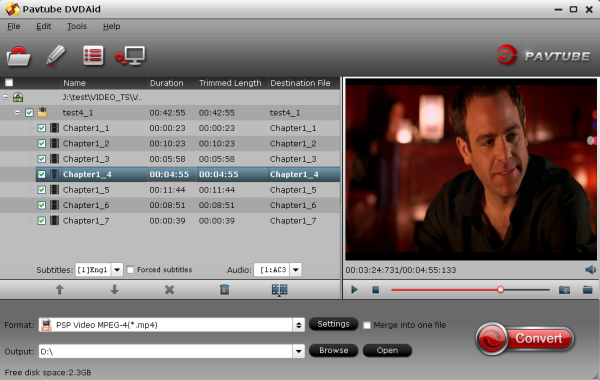Collapse the J:\test\VIDEO_TS tree node

click(5, 97)
